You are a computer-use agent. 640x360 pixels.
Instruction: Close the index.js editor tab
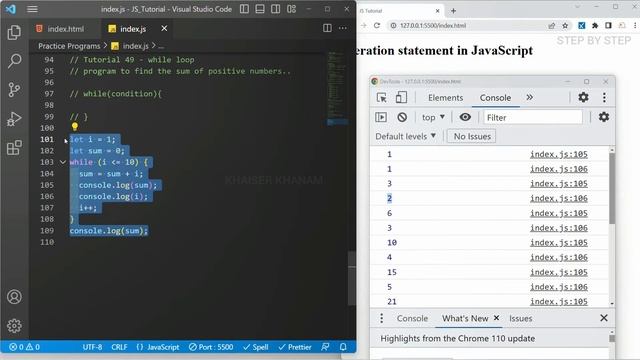pos(164,28)
